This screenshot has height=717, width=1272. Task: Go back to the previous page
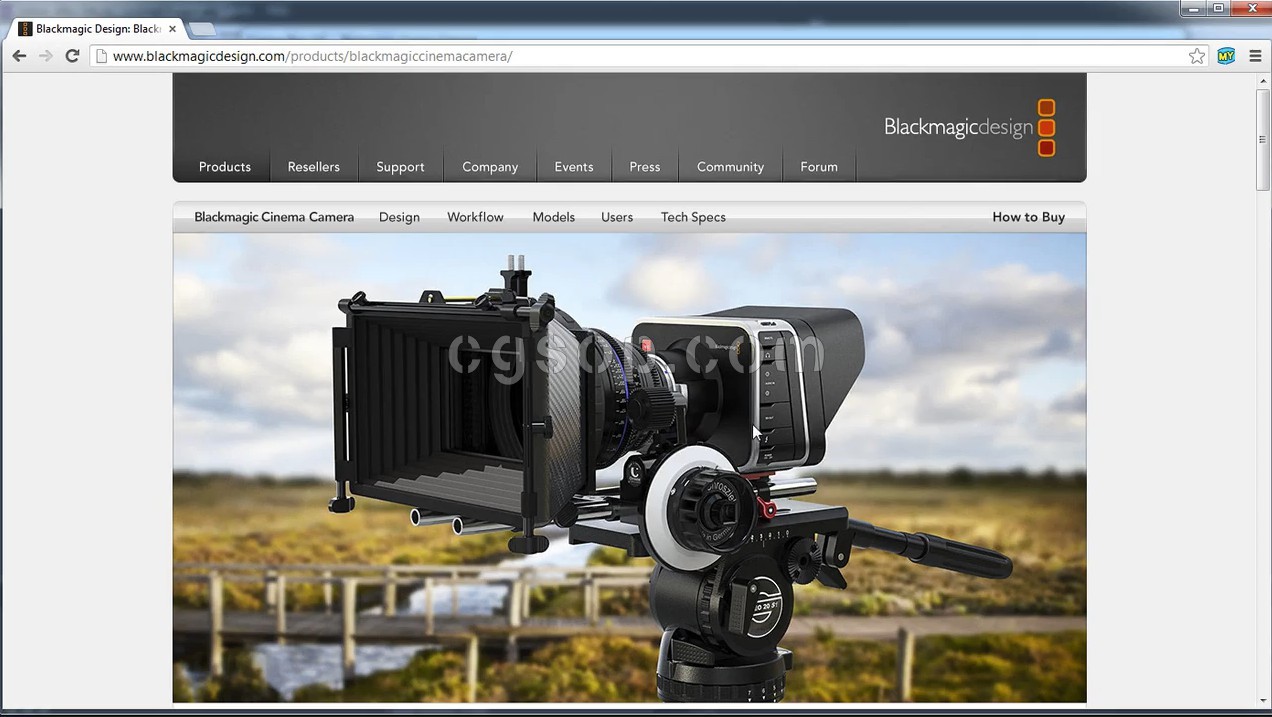(x=19, y=56)
